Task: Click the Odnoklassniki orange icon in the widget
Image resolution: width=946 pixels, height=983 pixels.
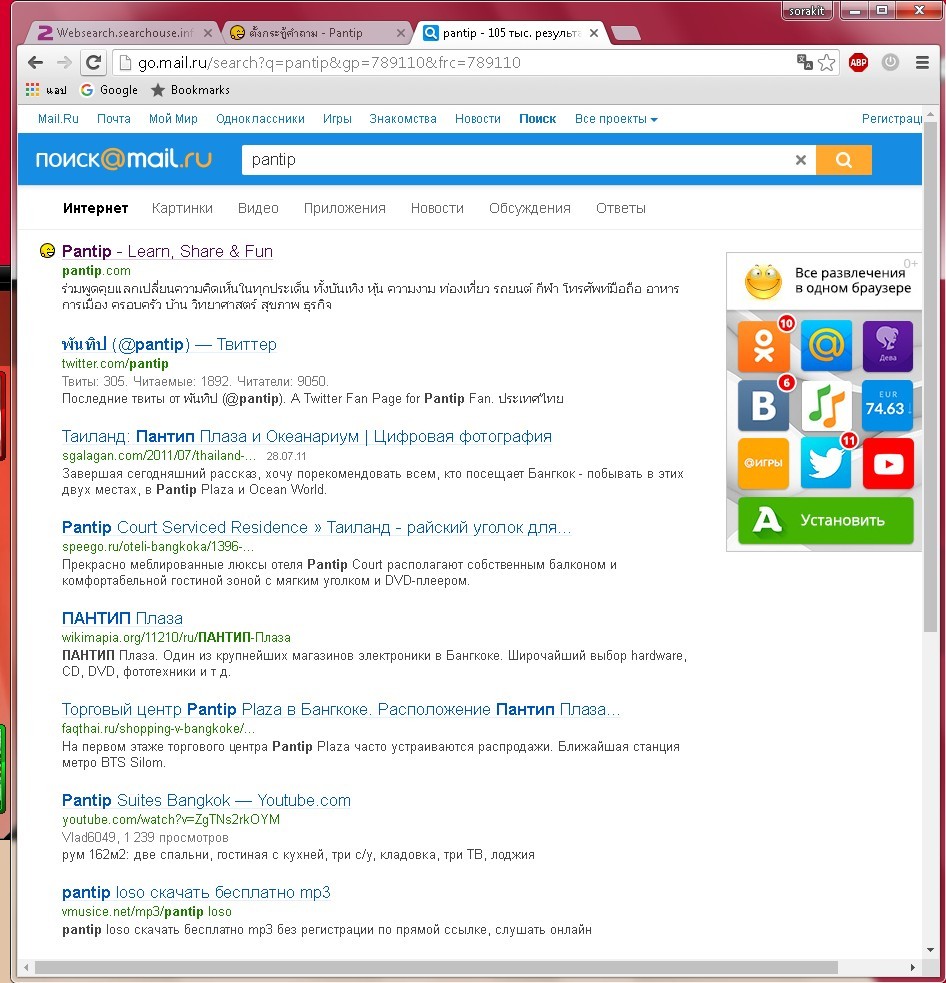Action: click(764, 346)
